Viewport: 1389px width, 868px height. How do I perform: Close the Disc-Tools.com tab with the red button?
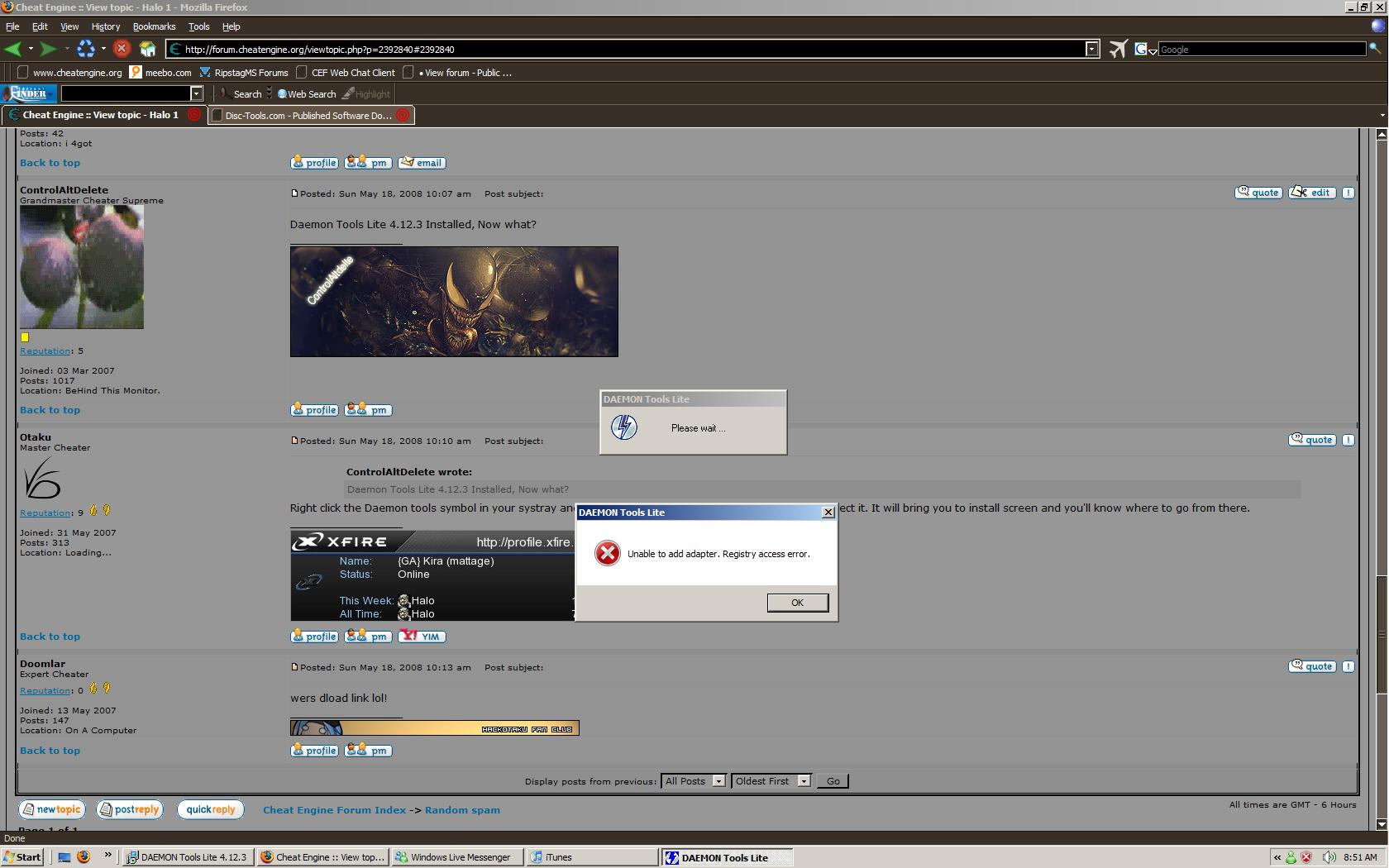(x=403, y=115)
